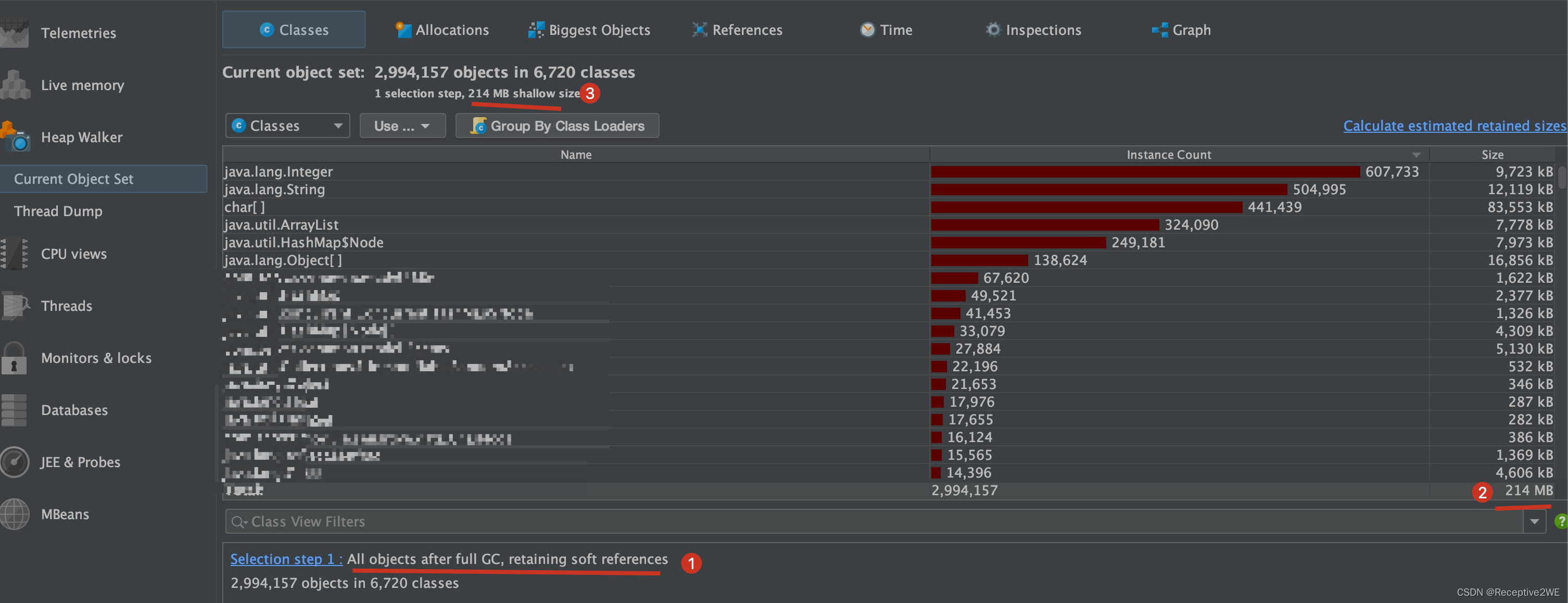
Task: Select the java.lang.Object[ ] row
Action: pyautogui.click(x=889, y=260)
